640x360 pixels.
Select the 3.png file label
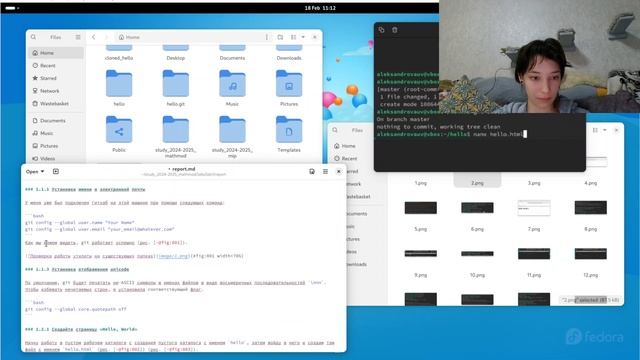click(x=534, y=183)
